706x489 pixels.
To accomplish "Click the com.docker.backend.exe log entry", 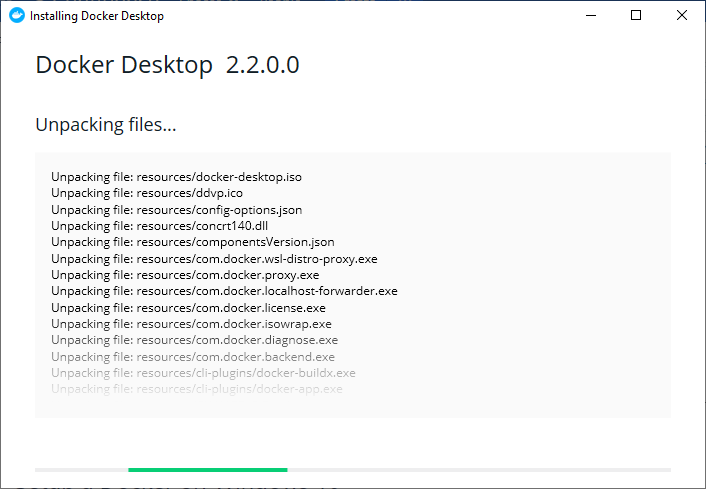I will click(193, 357).
